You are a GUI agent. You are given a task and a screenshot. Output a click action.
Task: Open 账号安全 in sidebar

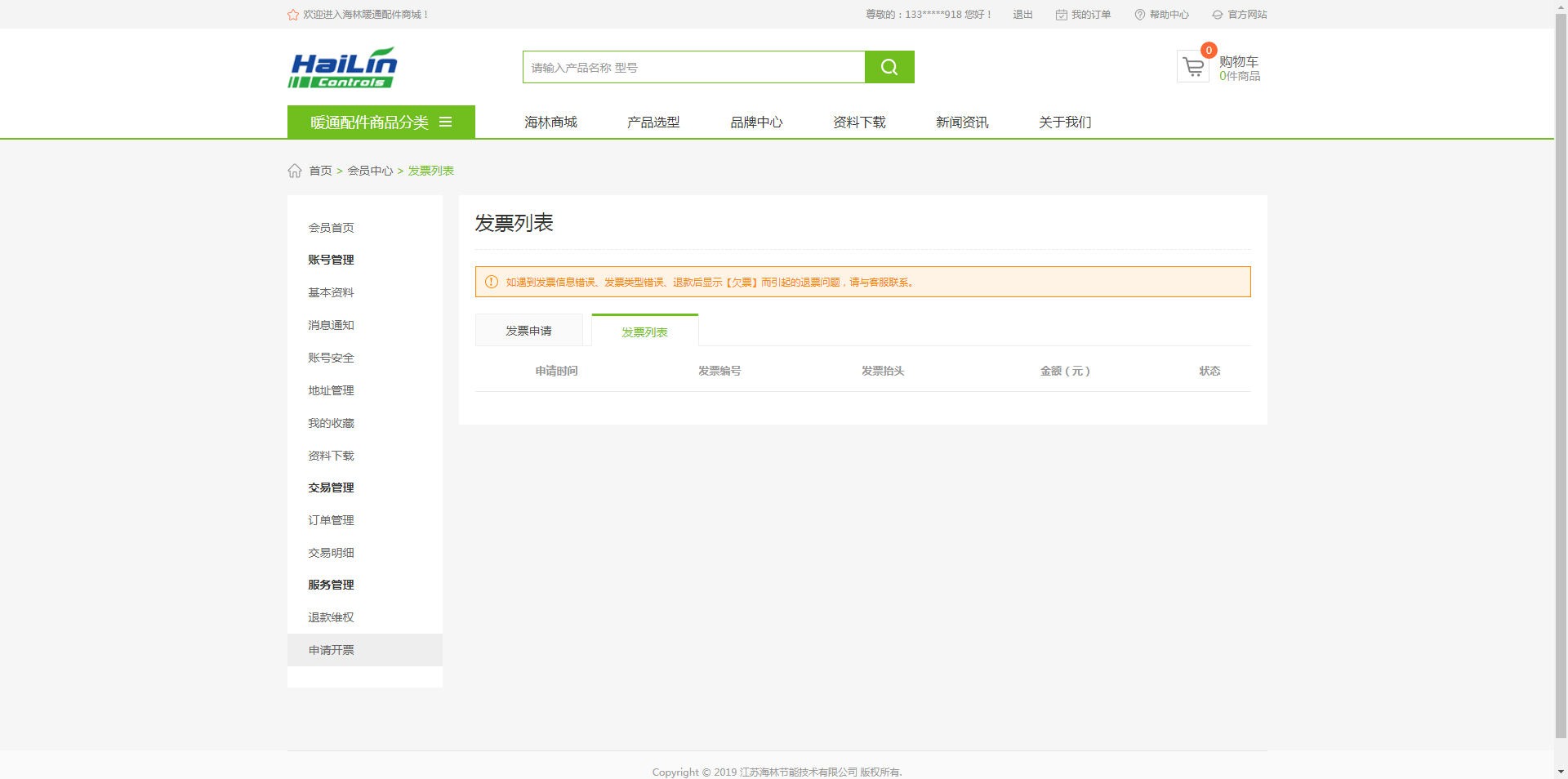point(331,358)
